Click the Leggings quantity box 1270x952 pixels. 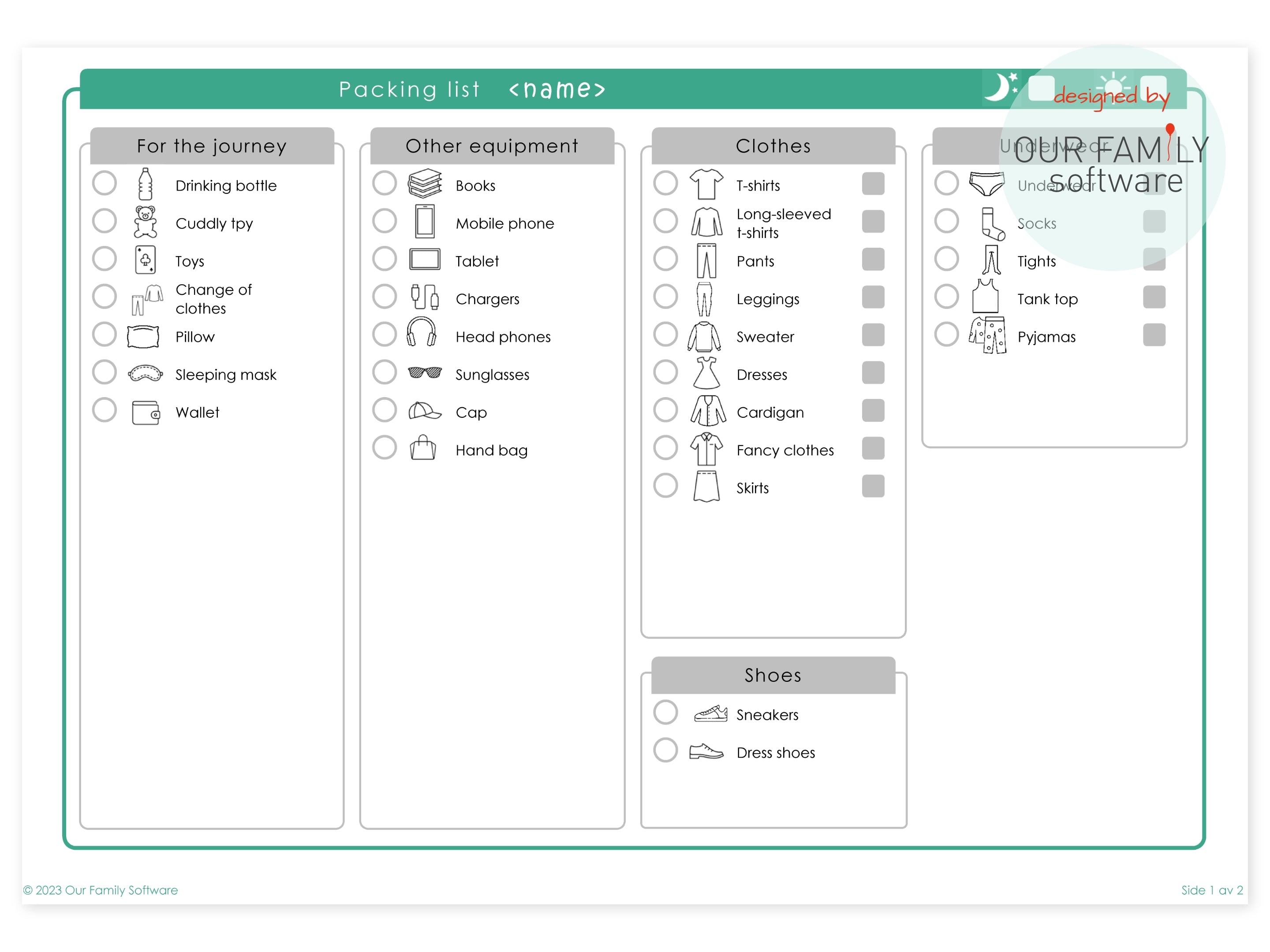[873, 297]
